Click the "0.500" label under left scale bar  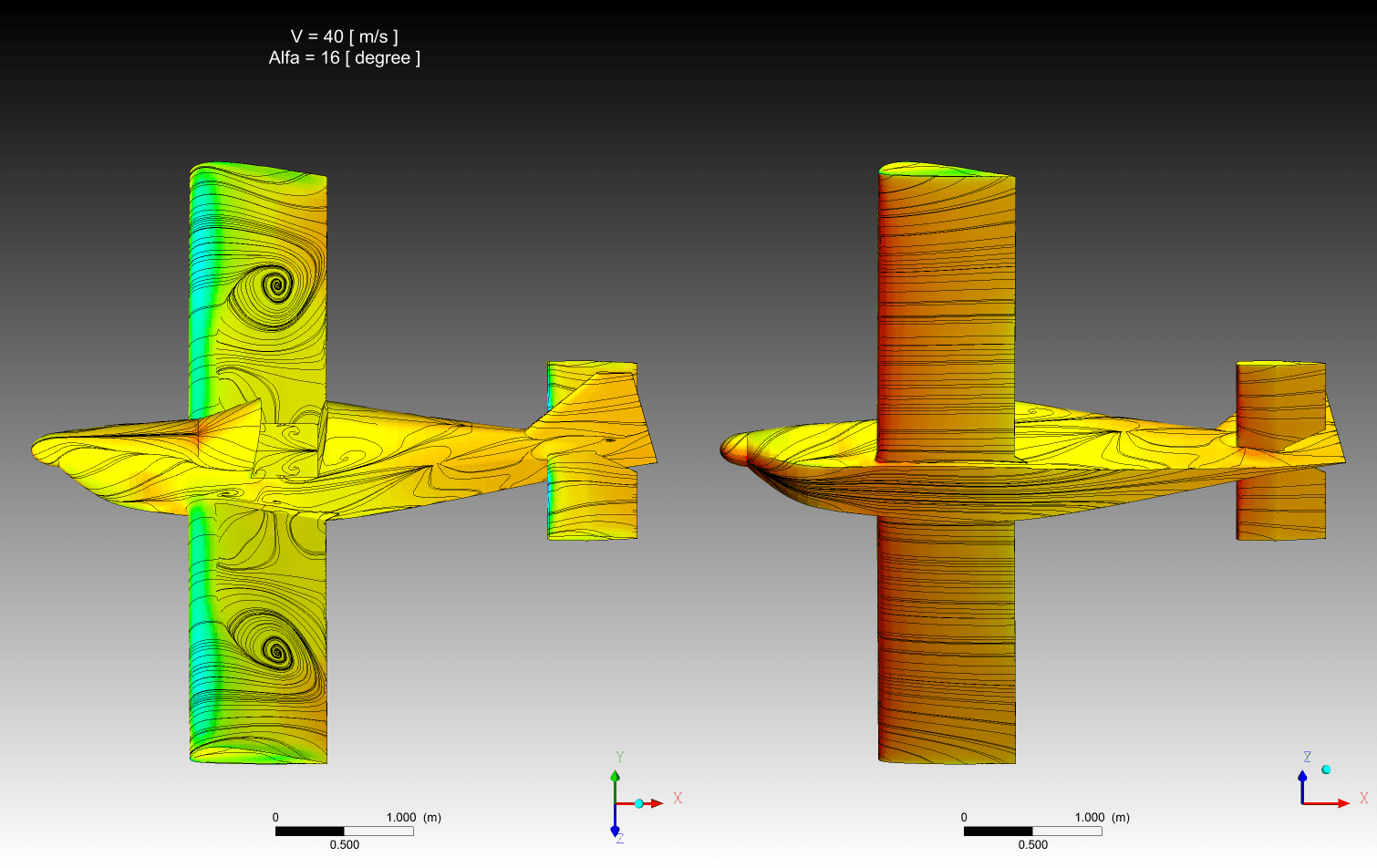click(344, 845)
